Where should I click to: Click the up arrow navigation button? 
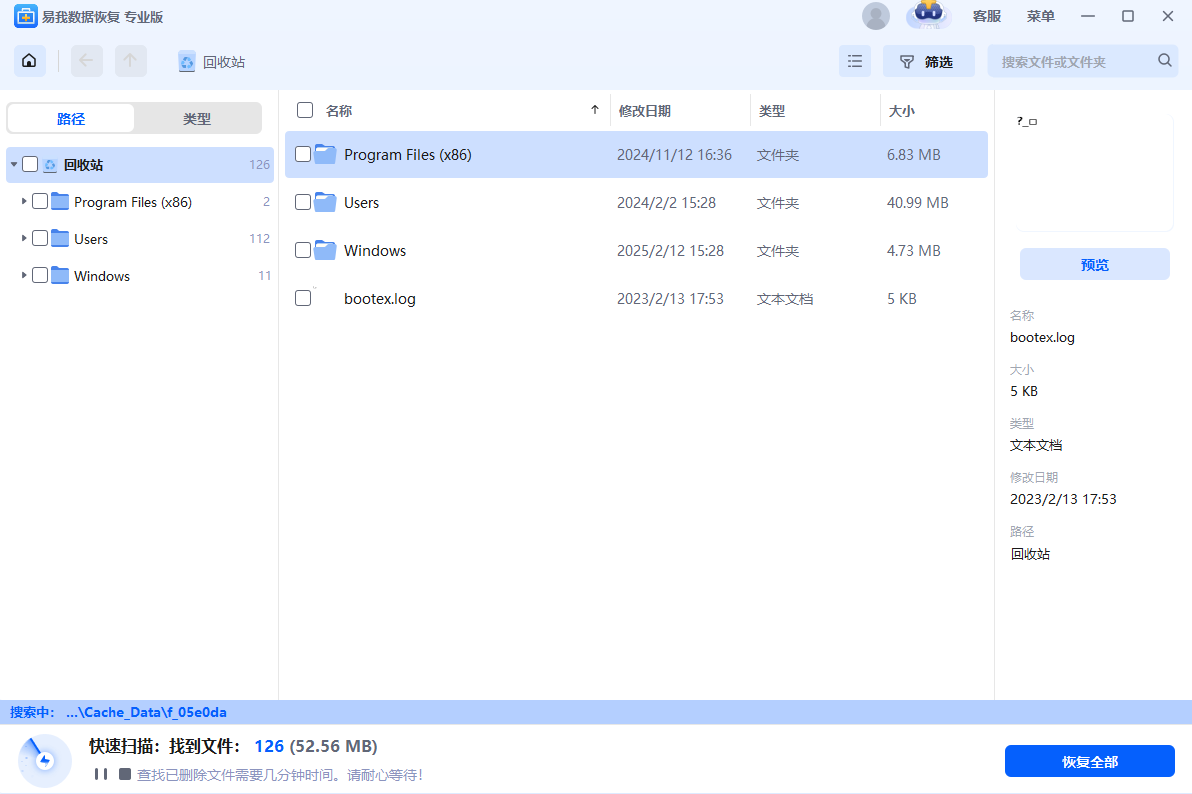(130, 61)
